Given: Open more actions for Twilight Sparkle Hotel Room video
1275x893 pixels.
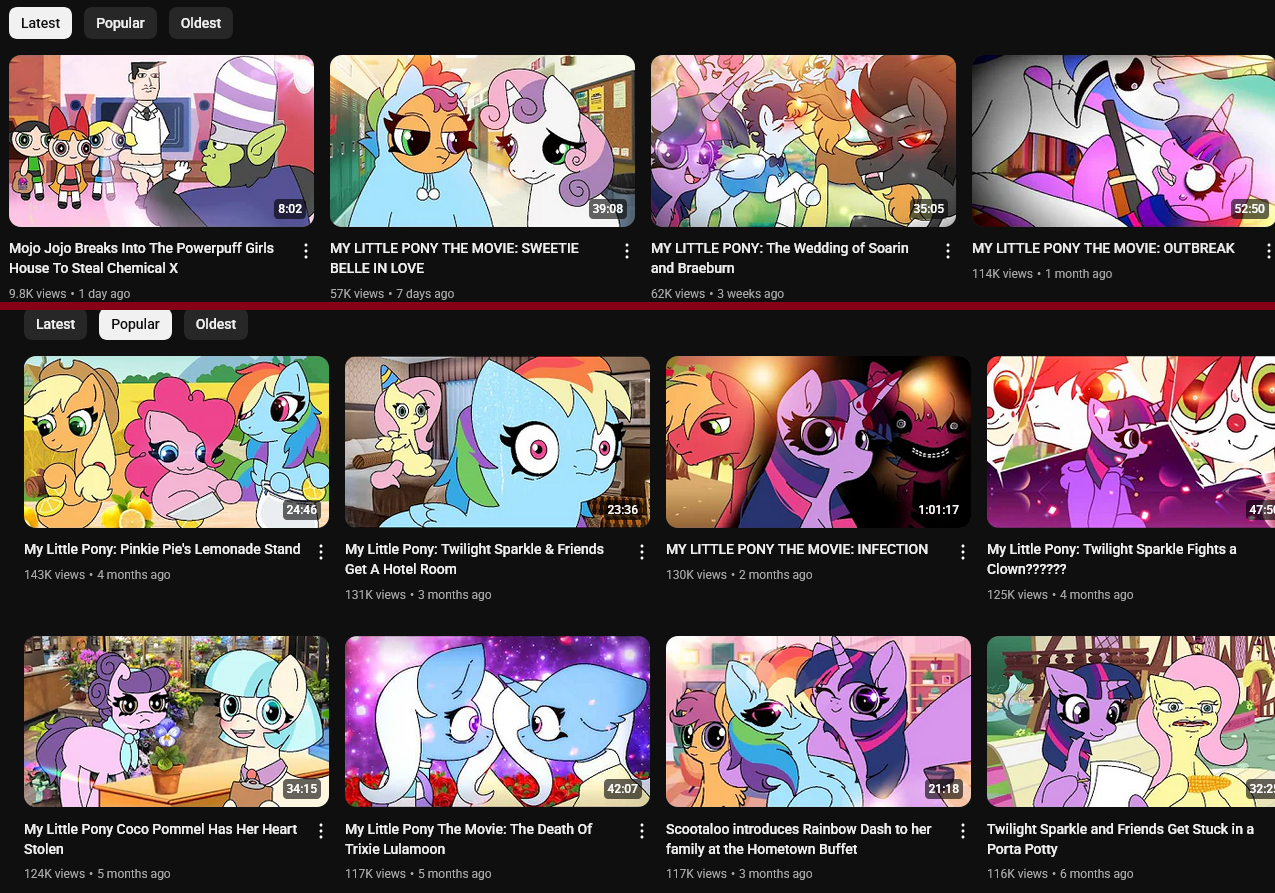Looking at the screenshot, I should (x=642, y=552).
